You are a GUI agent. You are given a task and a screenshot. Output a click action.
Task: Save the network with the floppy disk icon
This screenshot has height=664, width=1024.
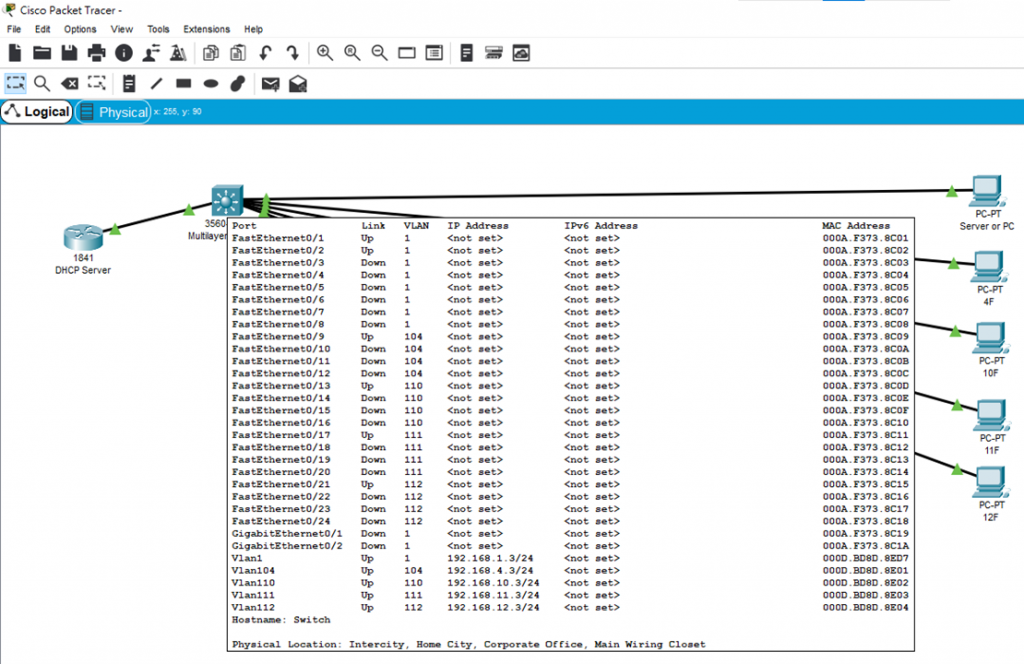[x=69, y=53]
